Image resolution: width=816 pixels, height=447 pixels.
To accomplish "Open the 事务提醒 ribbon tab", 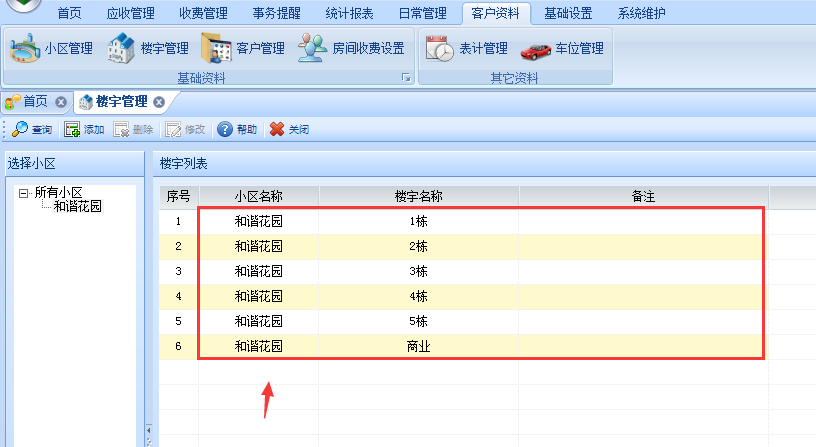I will point(276,13).
